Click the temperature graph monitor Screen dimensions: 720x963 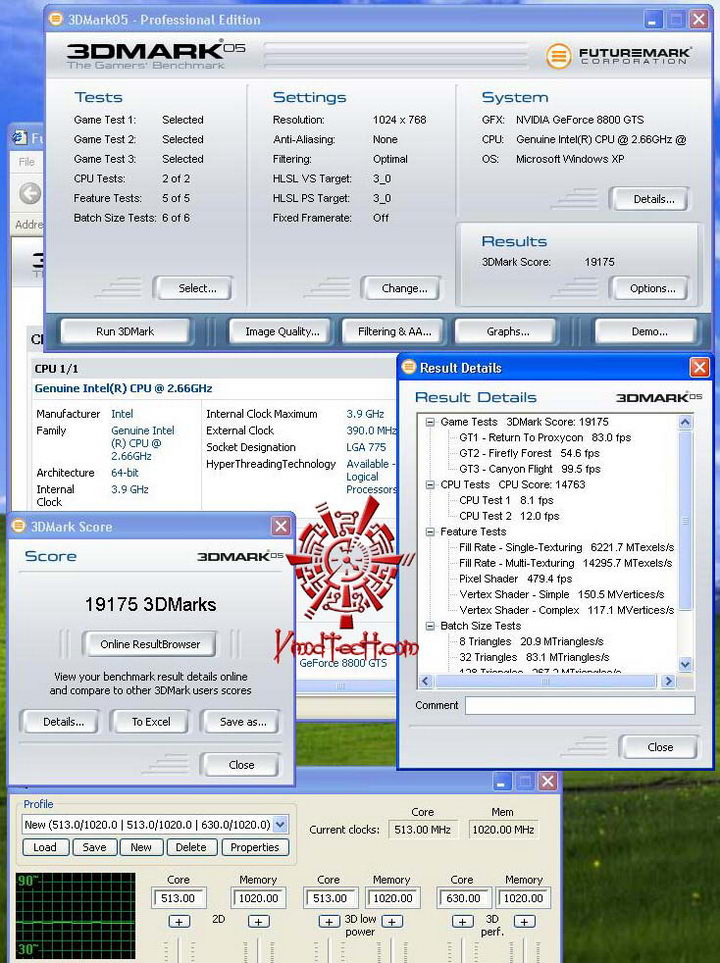[x=76, y=915]
